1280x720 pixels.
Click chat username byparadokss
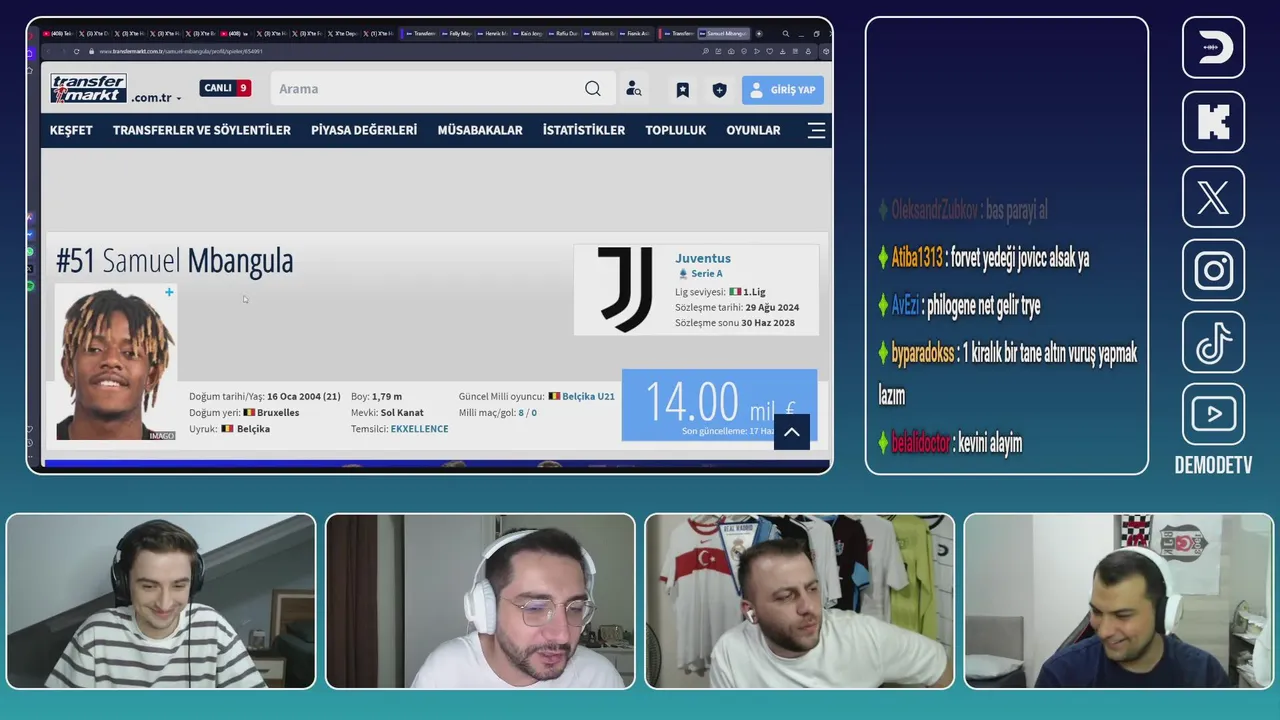coord(922,353)
